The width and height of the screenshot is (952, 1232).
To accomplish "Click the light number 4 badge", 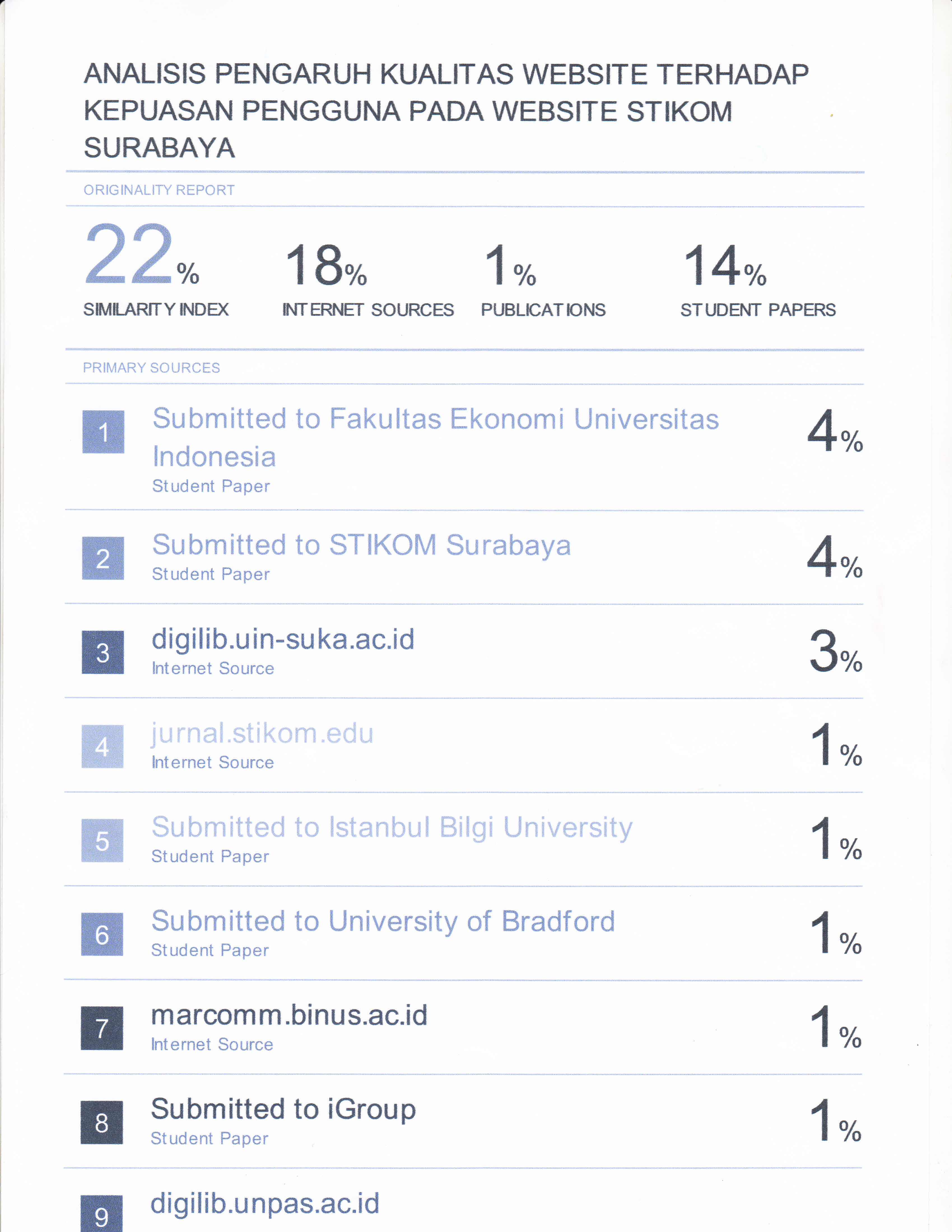I will [102, 746].
